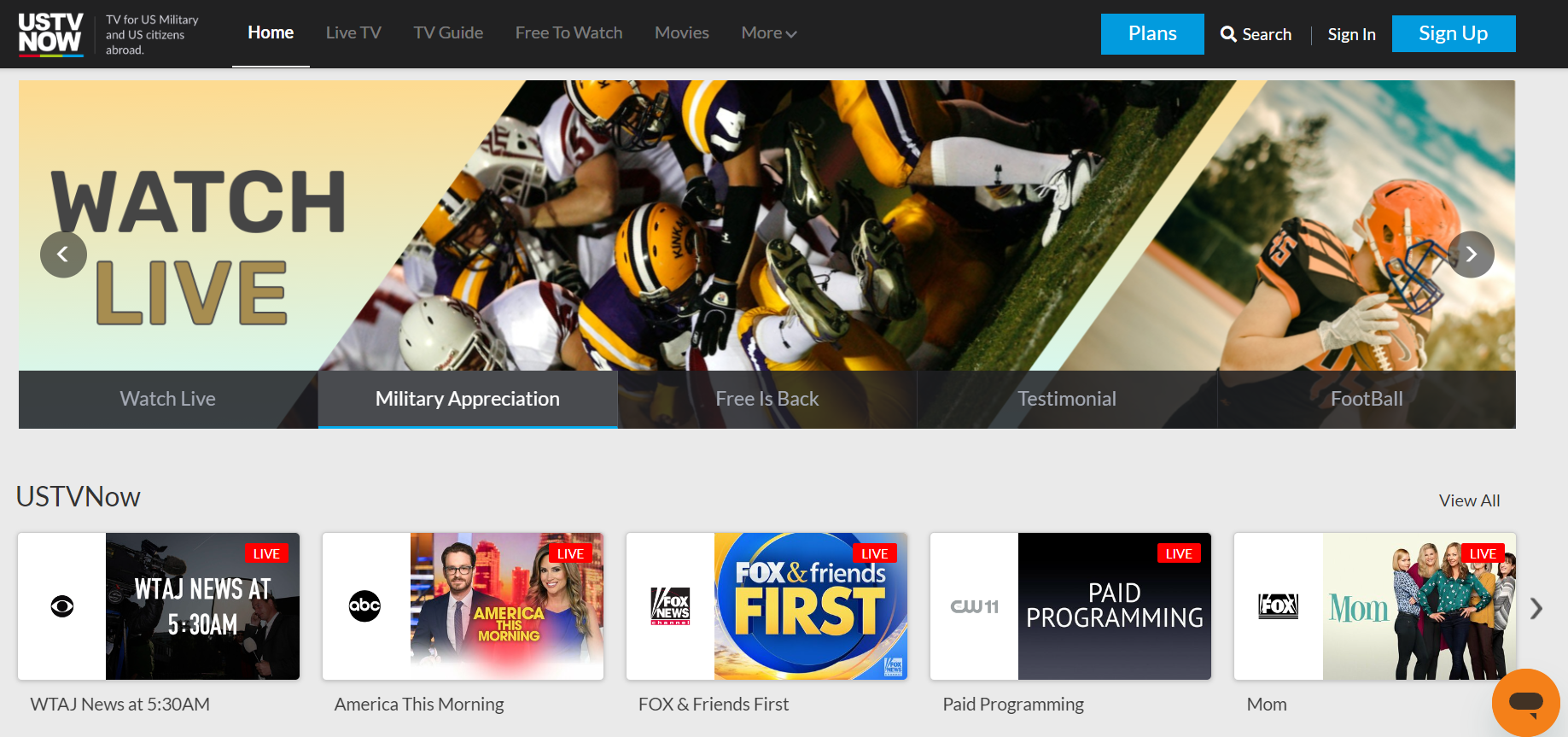Click the Paid Programming title text

1013,705
